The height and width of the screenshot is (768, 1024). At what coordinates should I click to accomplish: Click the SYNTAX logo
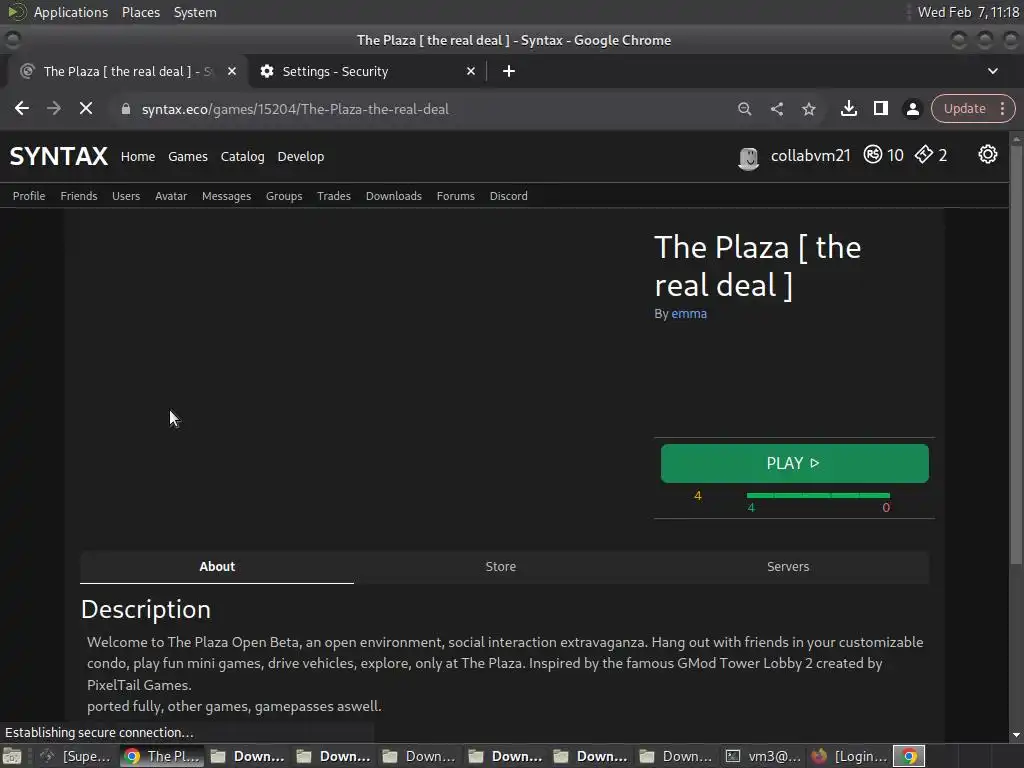coord(59,156)
